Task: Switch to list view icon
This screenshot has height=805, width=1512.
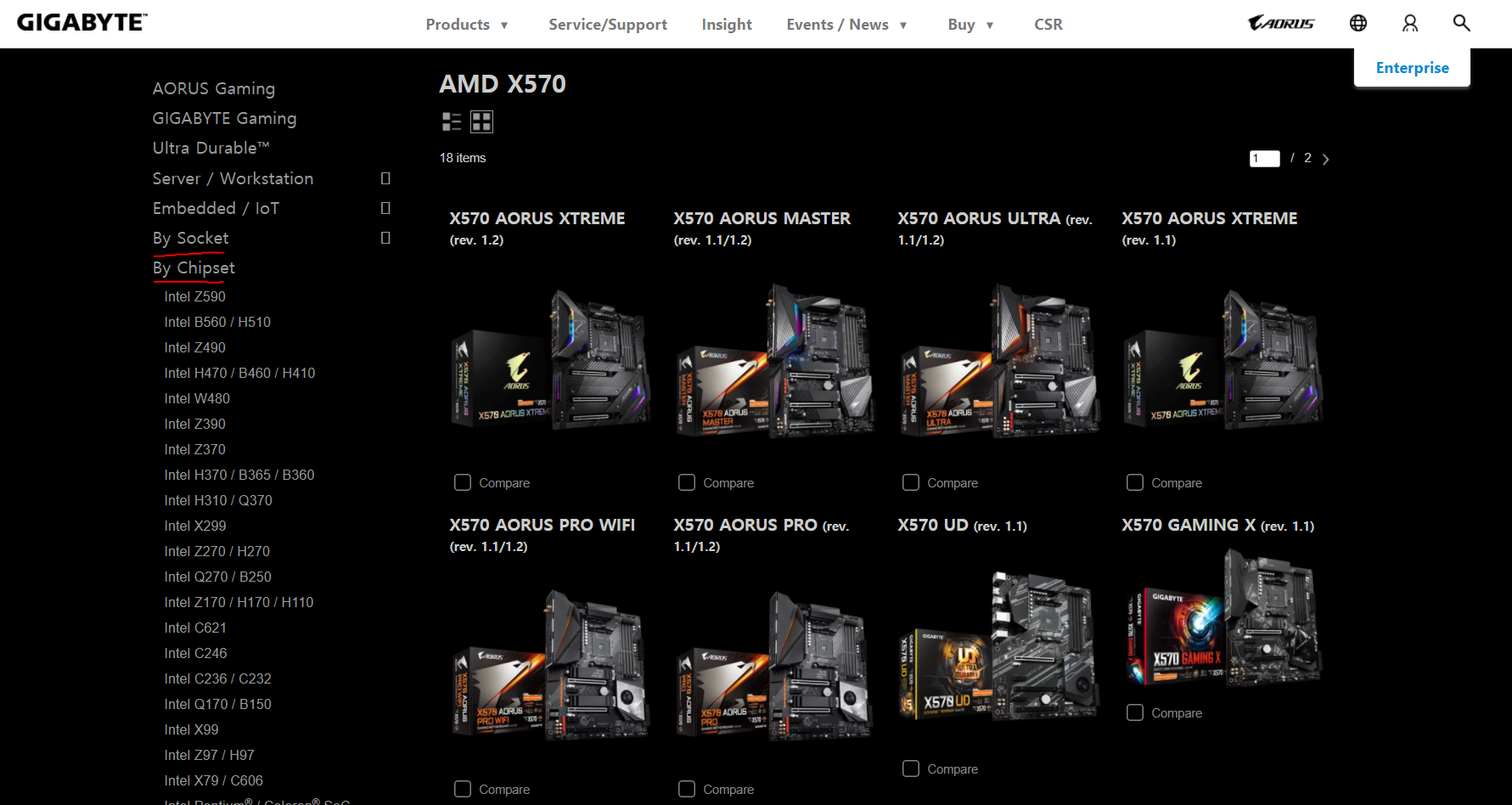Action: click(x=452, y=122)
